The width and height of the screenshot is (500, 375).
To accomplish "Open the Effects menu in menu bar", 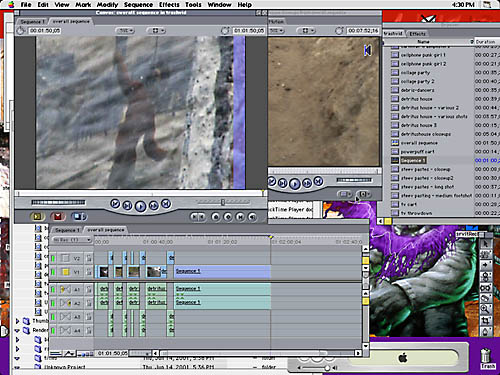I will [169, 5].
